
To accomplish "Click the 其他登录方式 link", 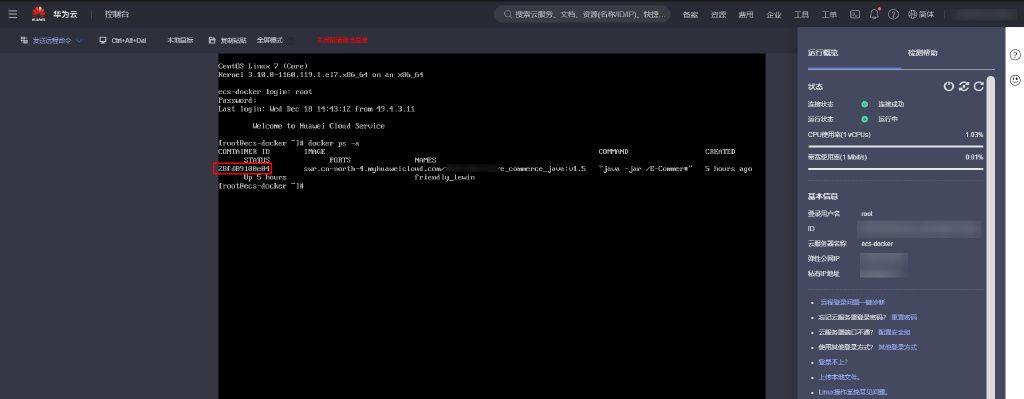I will 898,347.
